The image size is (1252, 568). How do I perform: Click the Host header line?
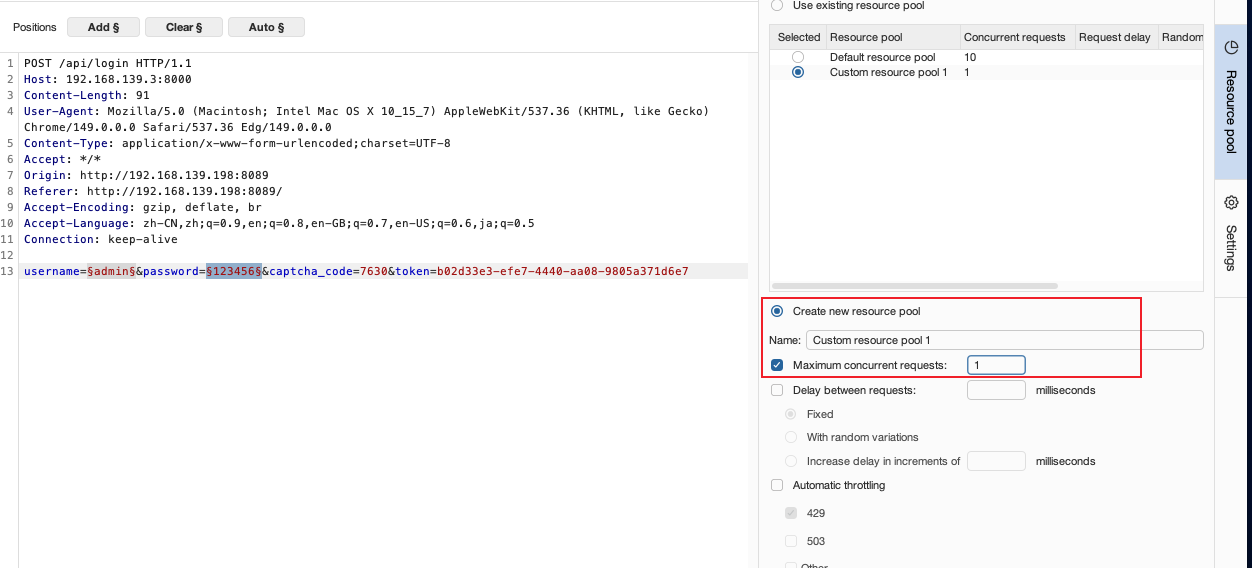click(x=108, y=79)
